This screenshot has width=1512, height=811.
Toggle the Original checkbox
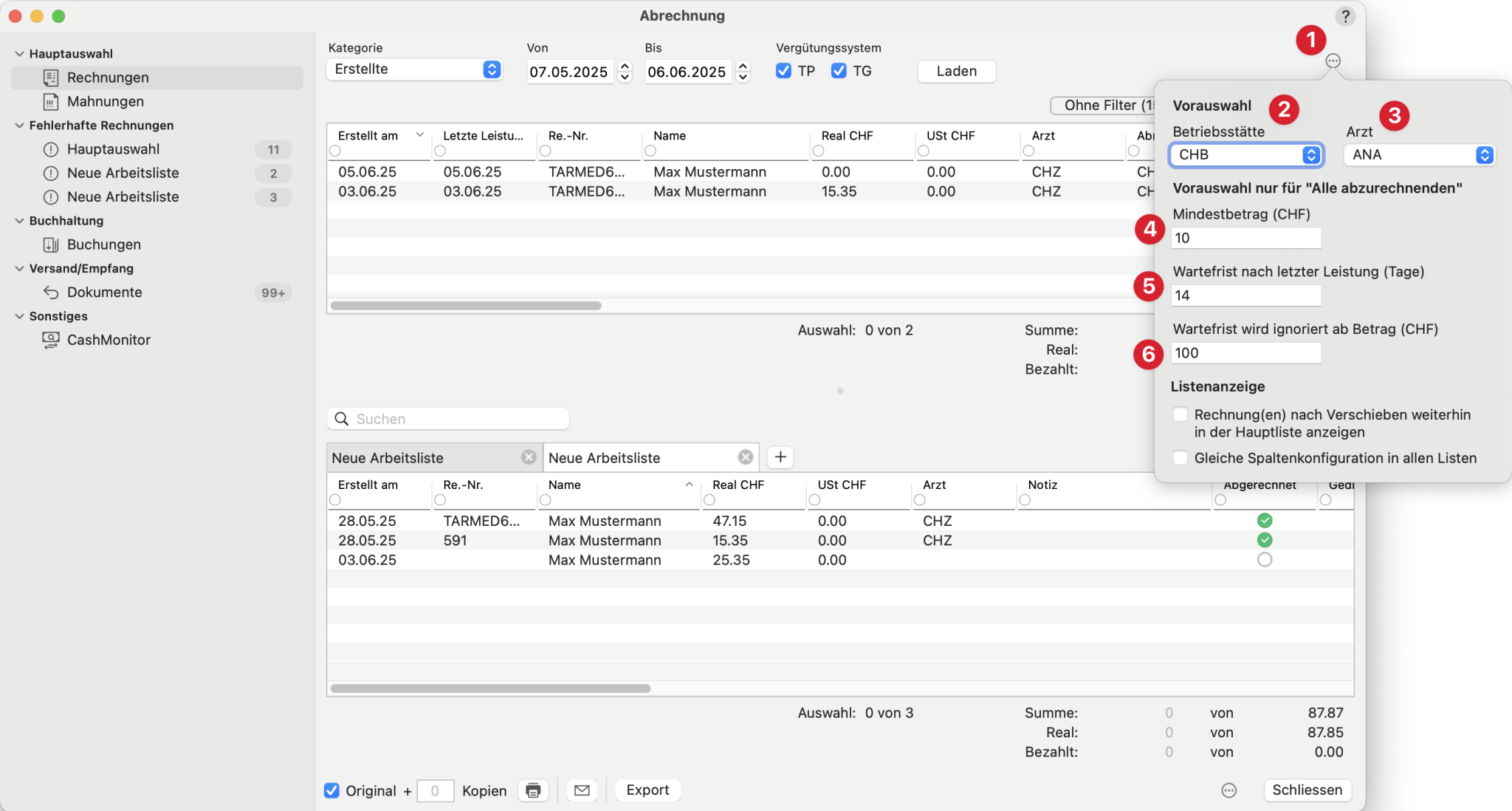(332, 790)
